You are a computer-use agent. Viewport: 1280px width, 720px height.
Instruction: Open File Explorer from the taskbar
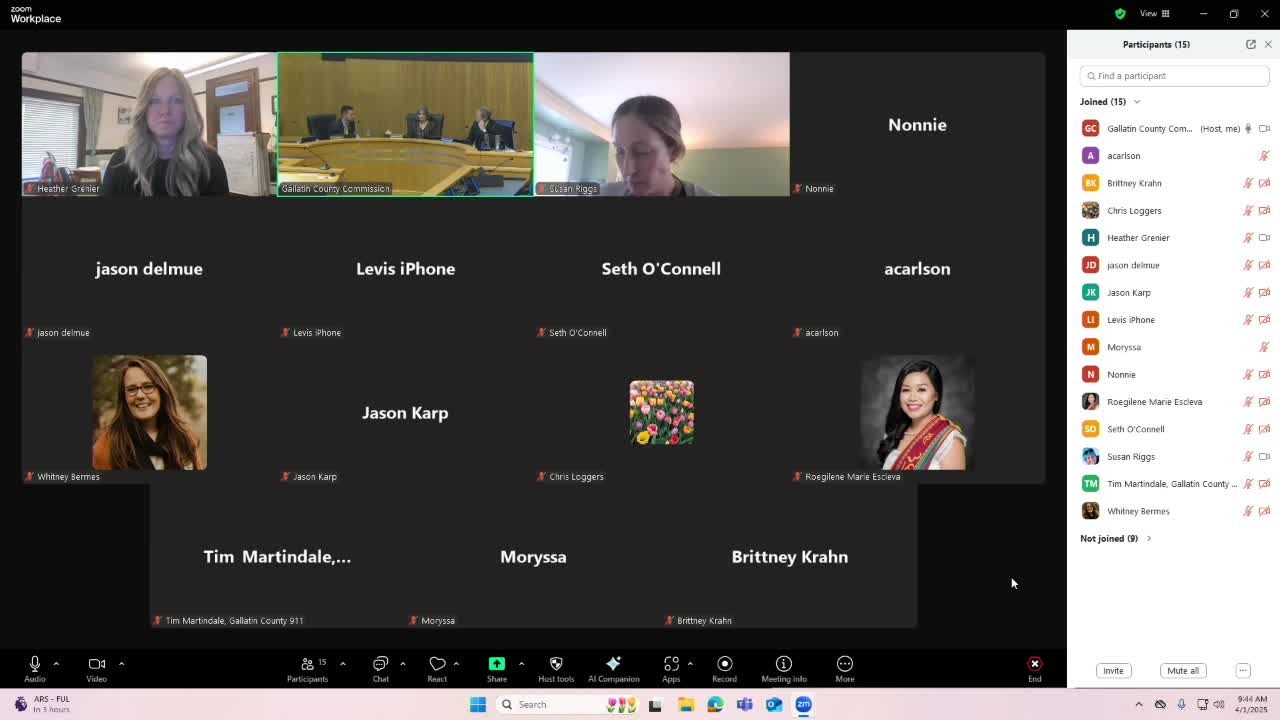tap(685, 704)
